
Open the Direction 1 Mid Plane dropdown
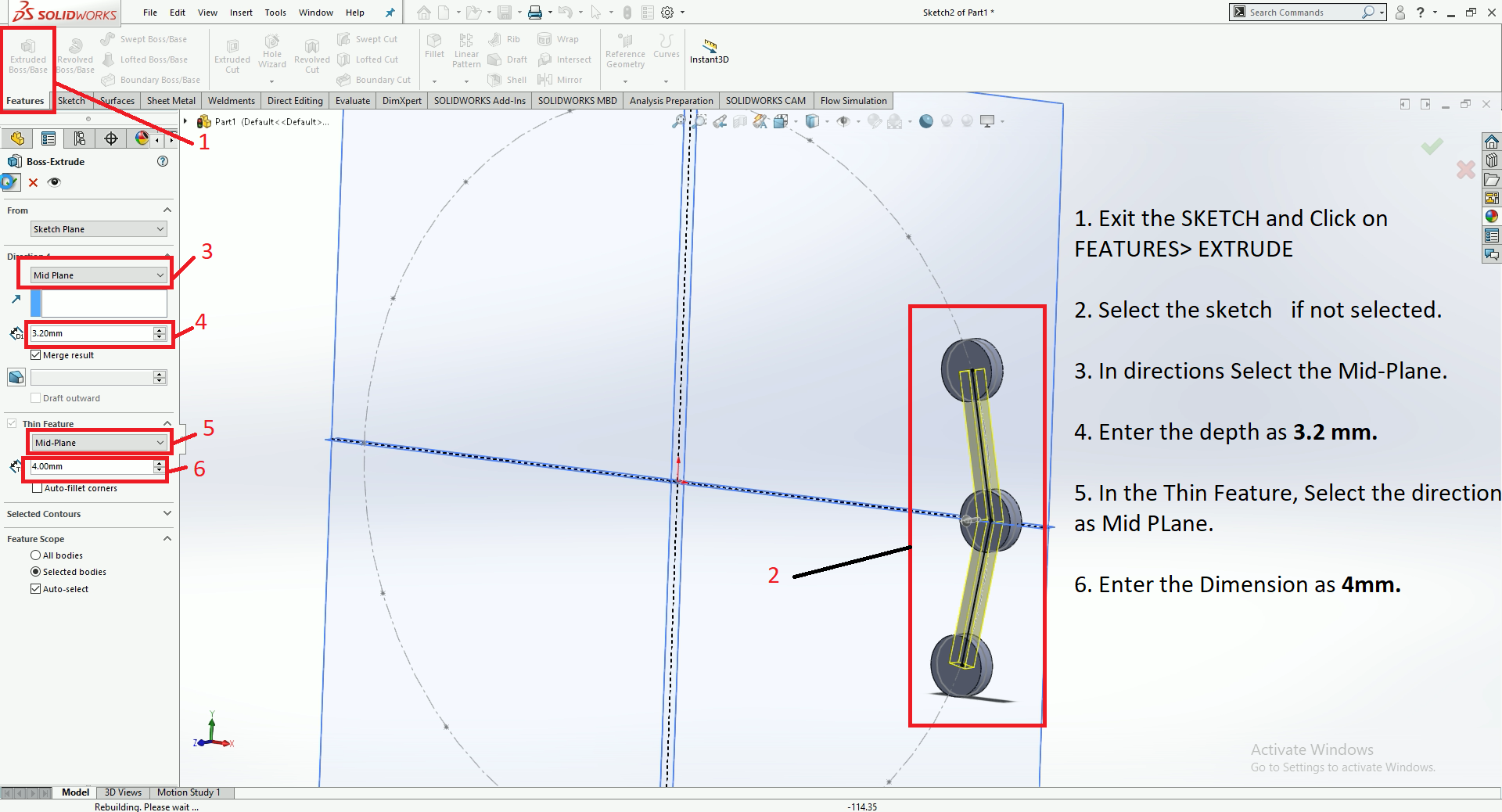click(x=99, y=275)
